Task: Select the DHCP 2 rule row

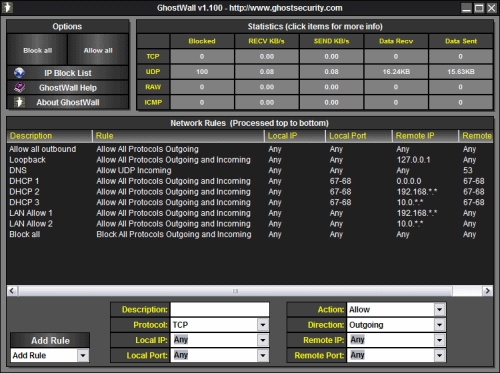Action: tap(250, 192)
